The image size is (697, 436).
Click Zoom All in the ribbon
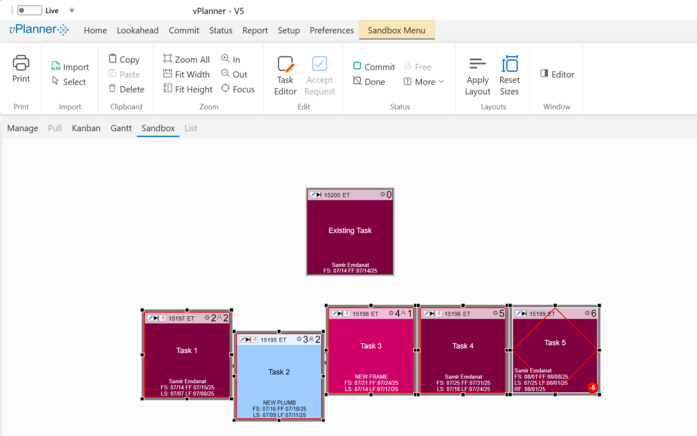pyautogui.click(x=186, y=59)
